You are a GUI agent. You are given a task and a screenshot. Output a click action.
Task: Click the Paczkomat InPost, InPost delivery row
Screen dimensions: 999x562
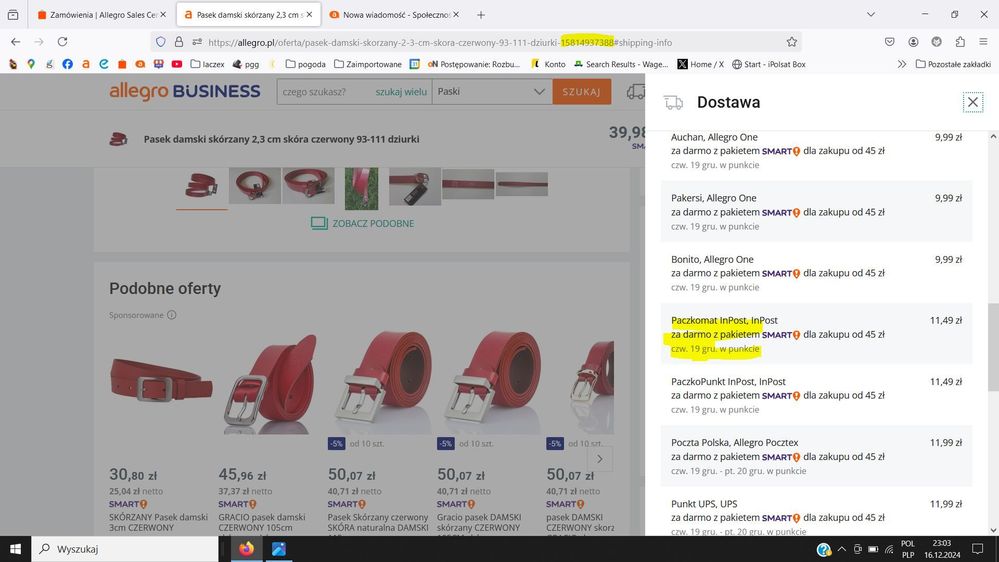(816, 334)
